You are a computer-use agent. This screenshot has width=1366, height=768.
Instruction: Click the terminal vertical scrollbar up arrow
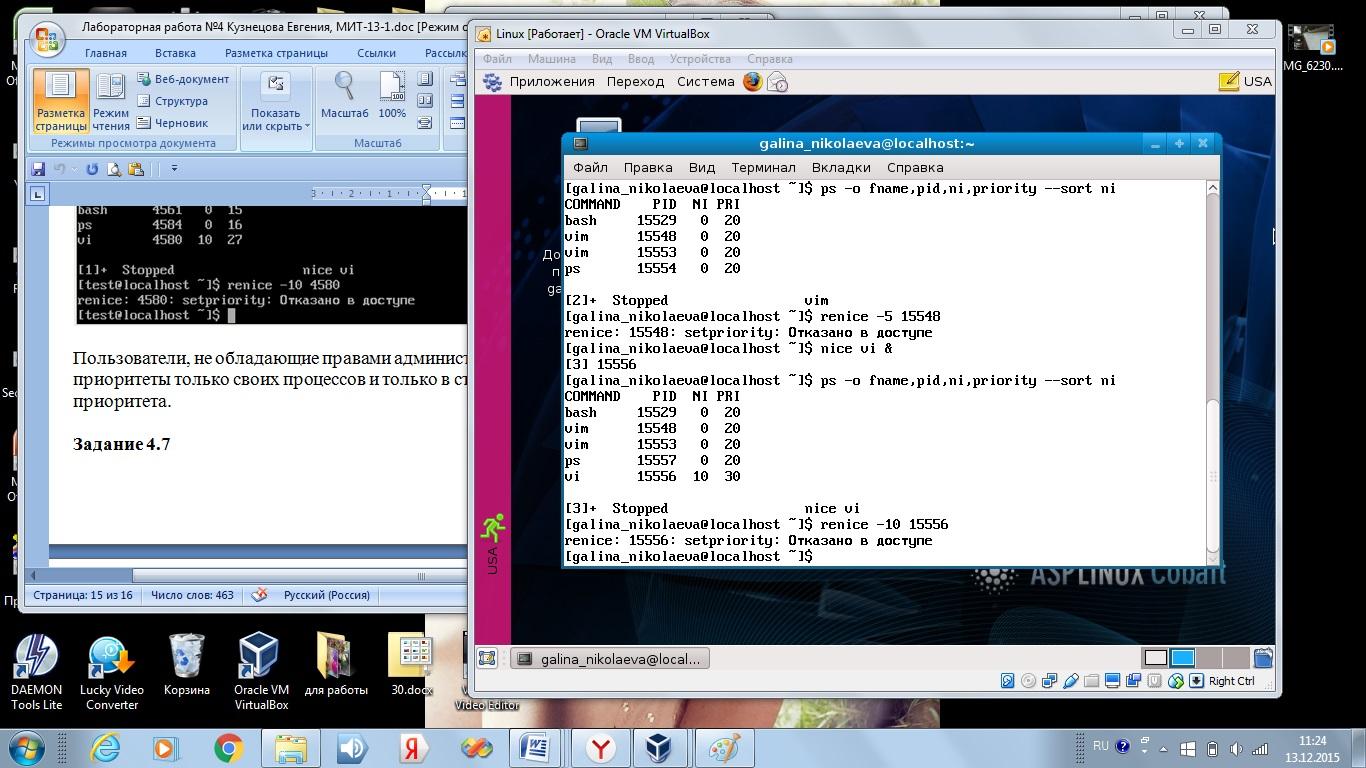point(1213,188)
